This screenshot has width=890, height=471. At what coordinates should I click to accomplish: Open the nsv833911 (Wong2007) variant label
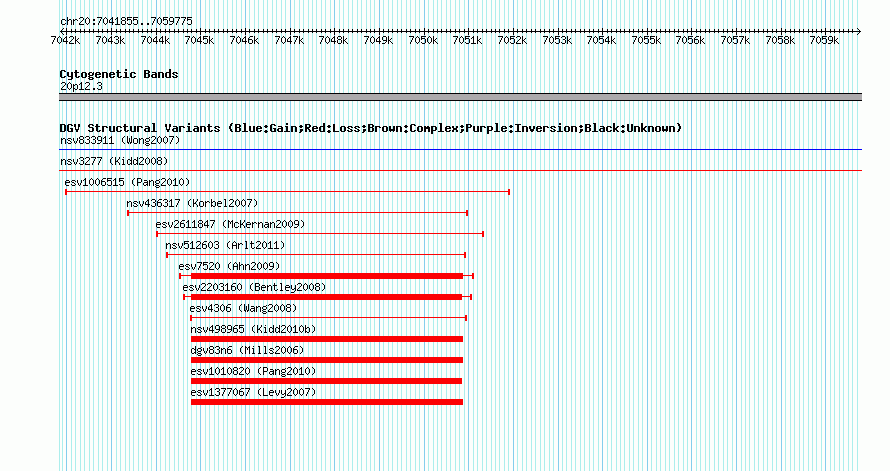(120, 140)
